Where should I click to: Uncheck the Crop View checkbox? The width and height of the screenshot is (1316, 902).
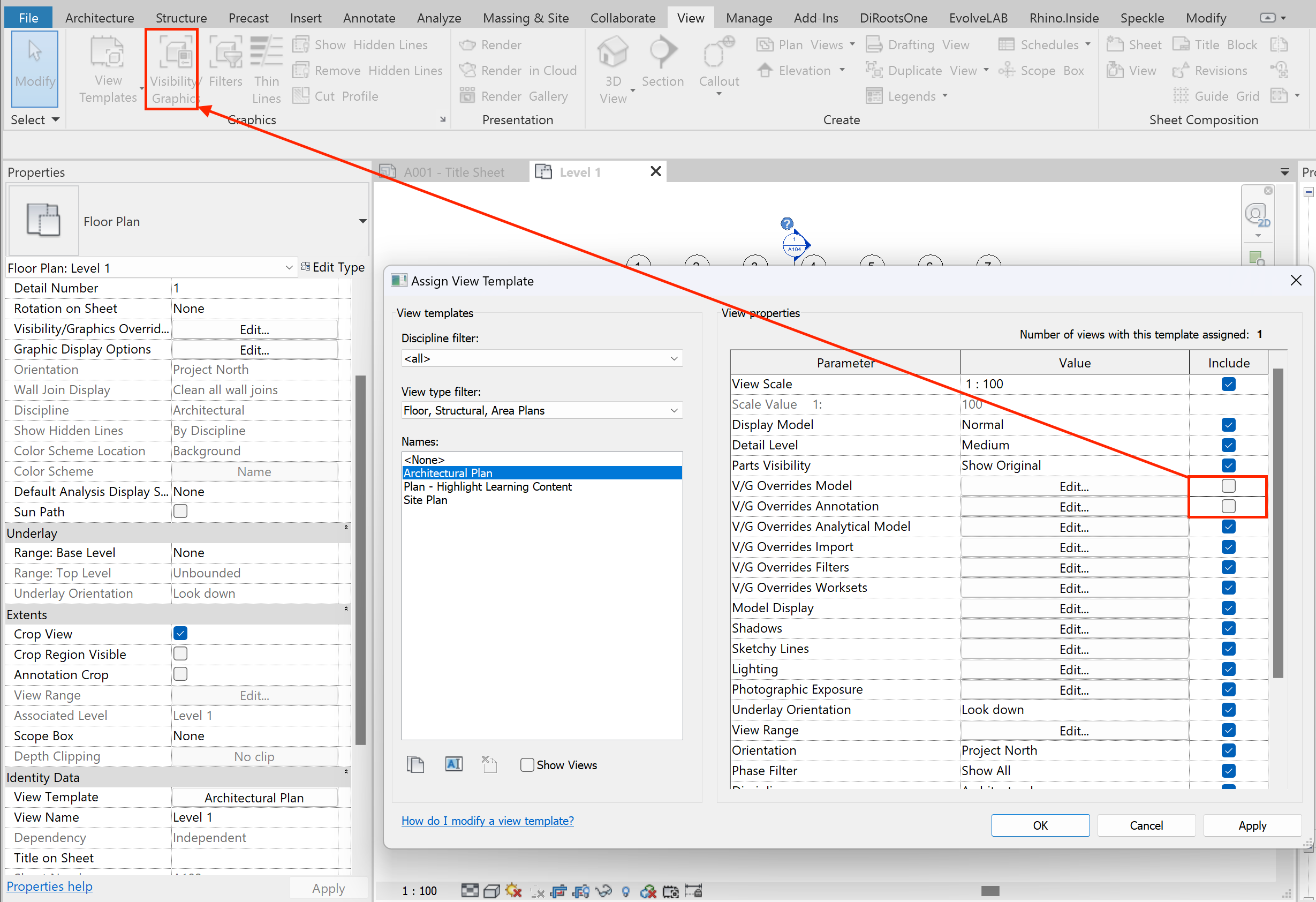(180, 634)
